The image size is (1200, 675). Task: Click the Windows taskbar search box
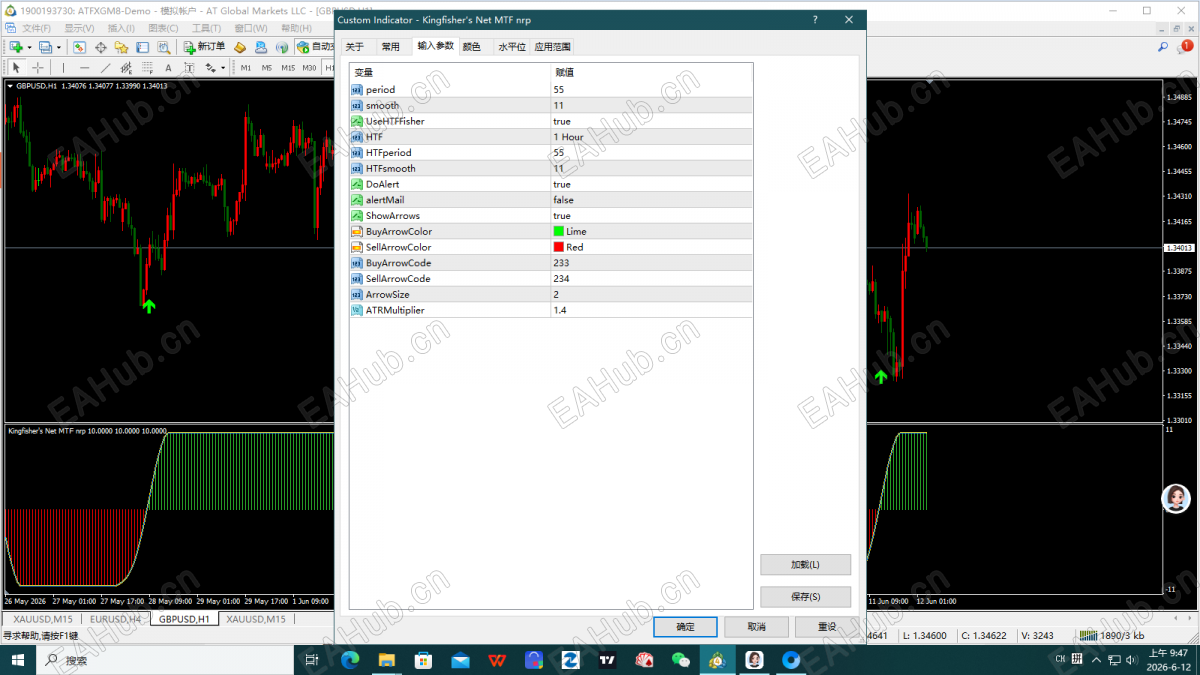(x=165, y=660)
